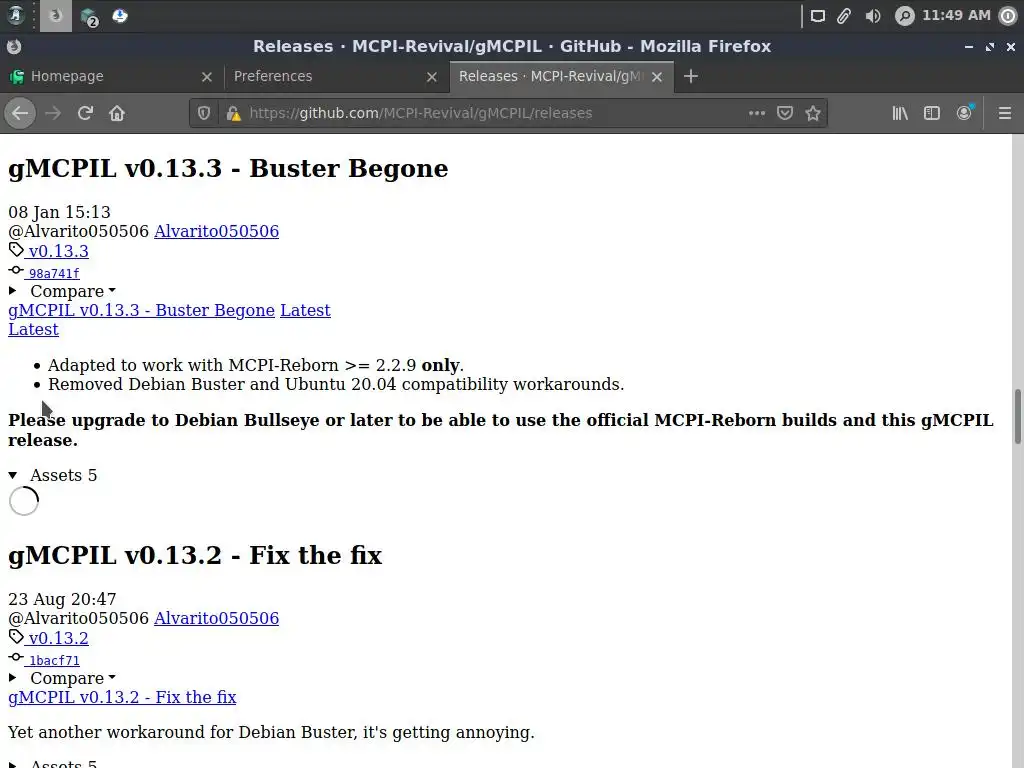Image resolution: width=1024 pixels, height=768 pixels.
Task: Click the power session icon
Action: point(1009,16)
